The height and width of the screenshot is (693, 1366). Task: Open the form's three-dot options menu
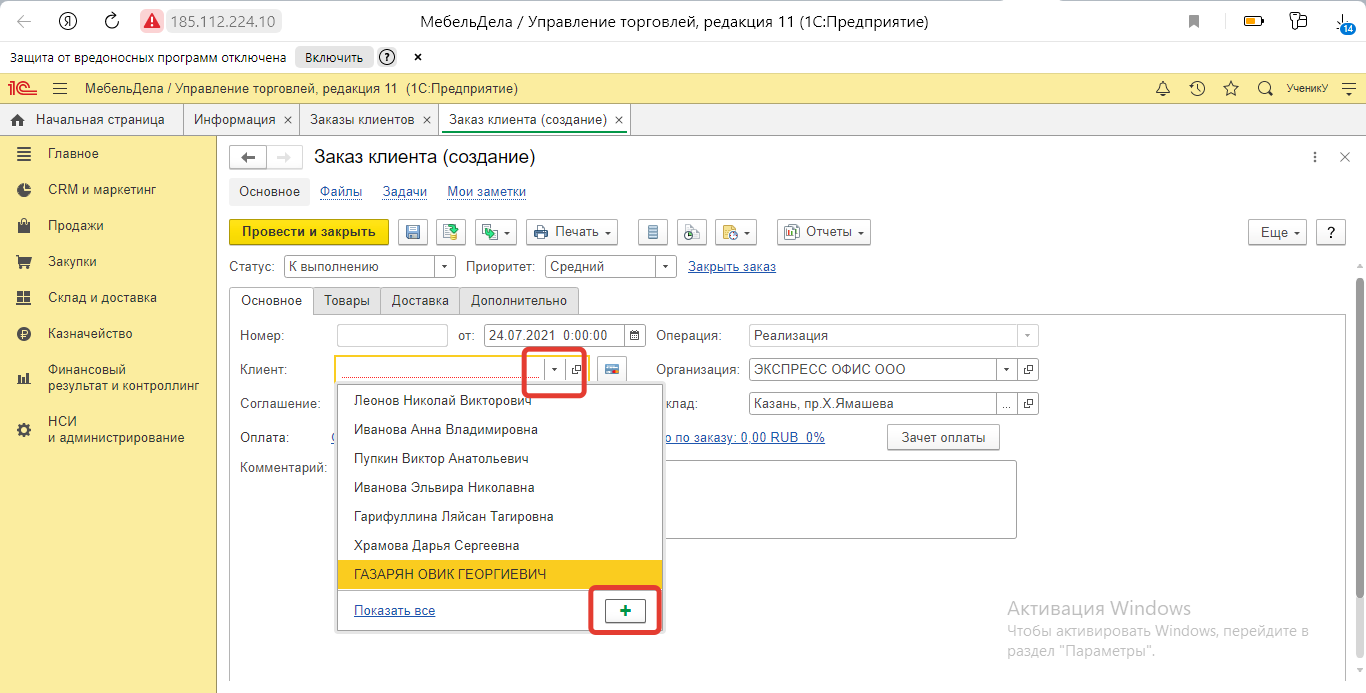[1315, 158]
